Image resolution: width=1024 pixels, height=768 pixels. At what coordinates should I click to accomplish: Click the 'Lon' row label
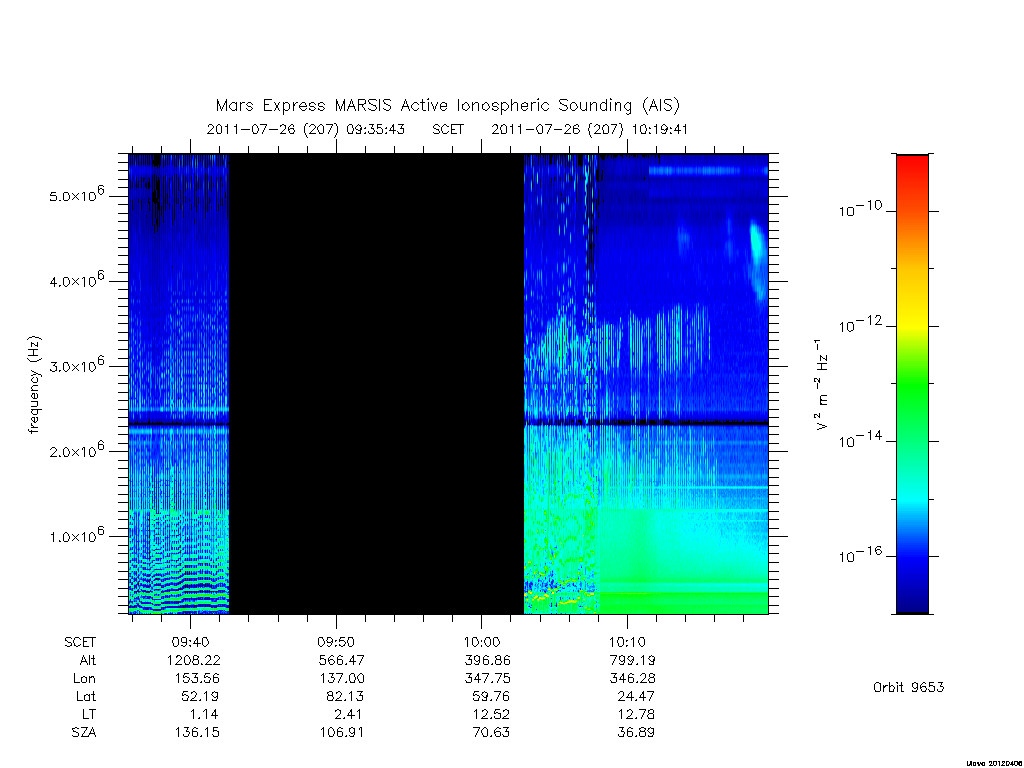tap(84, 679)
